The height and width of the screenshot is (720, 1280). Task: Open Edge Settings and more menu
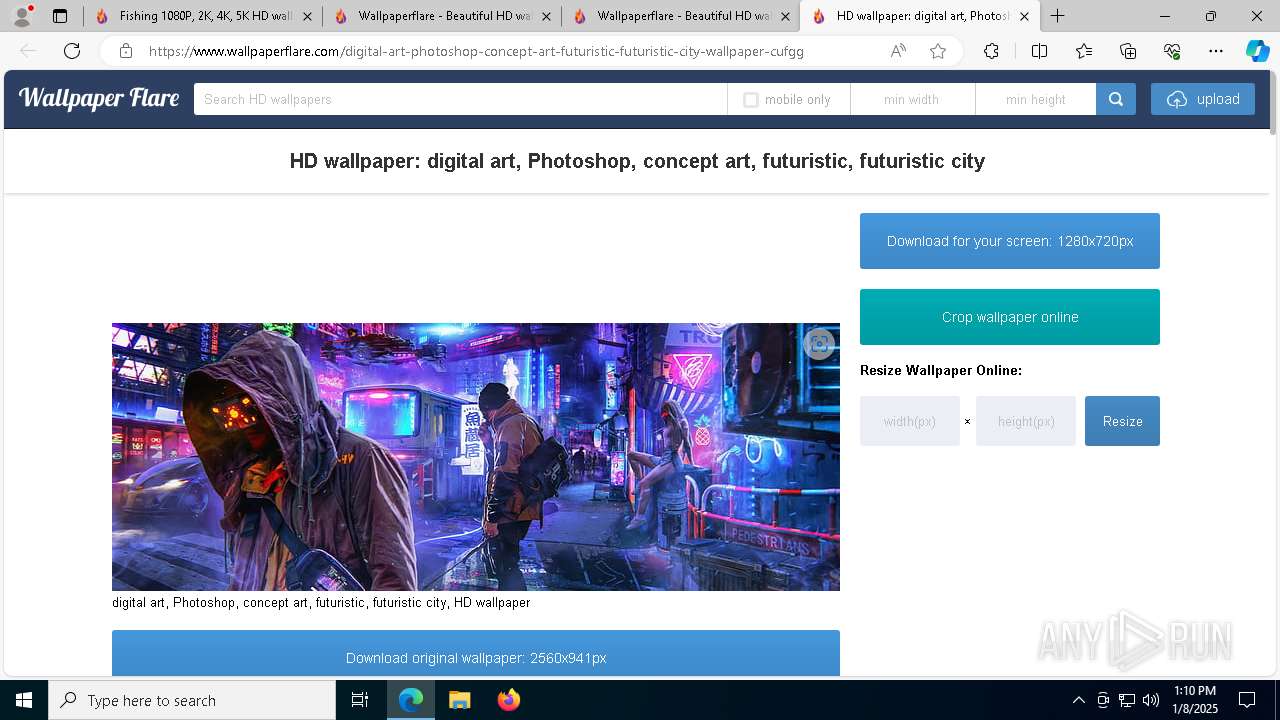pos(1216,51)
